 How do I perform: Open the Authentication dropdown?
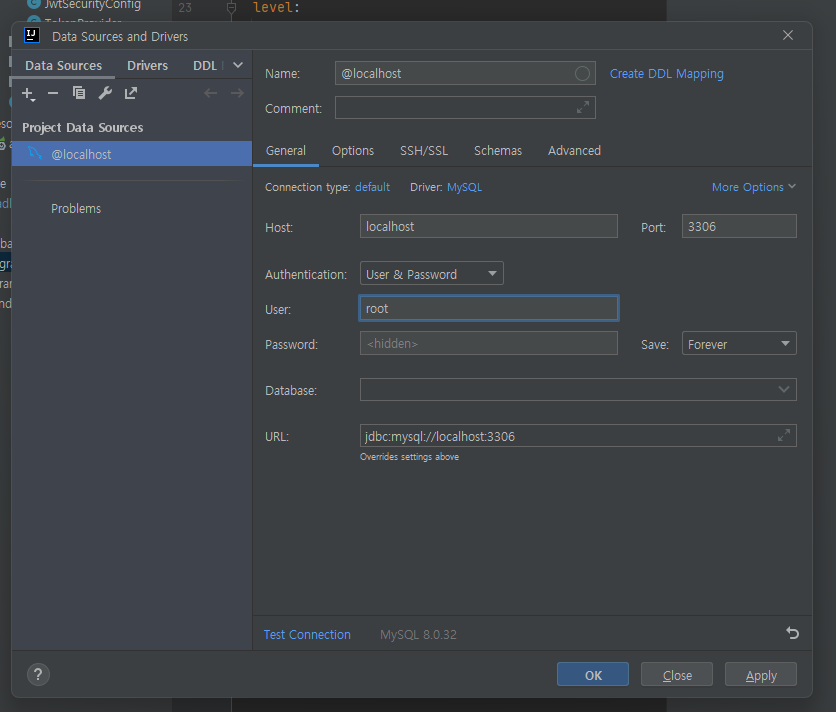431,274
